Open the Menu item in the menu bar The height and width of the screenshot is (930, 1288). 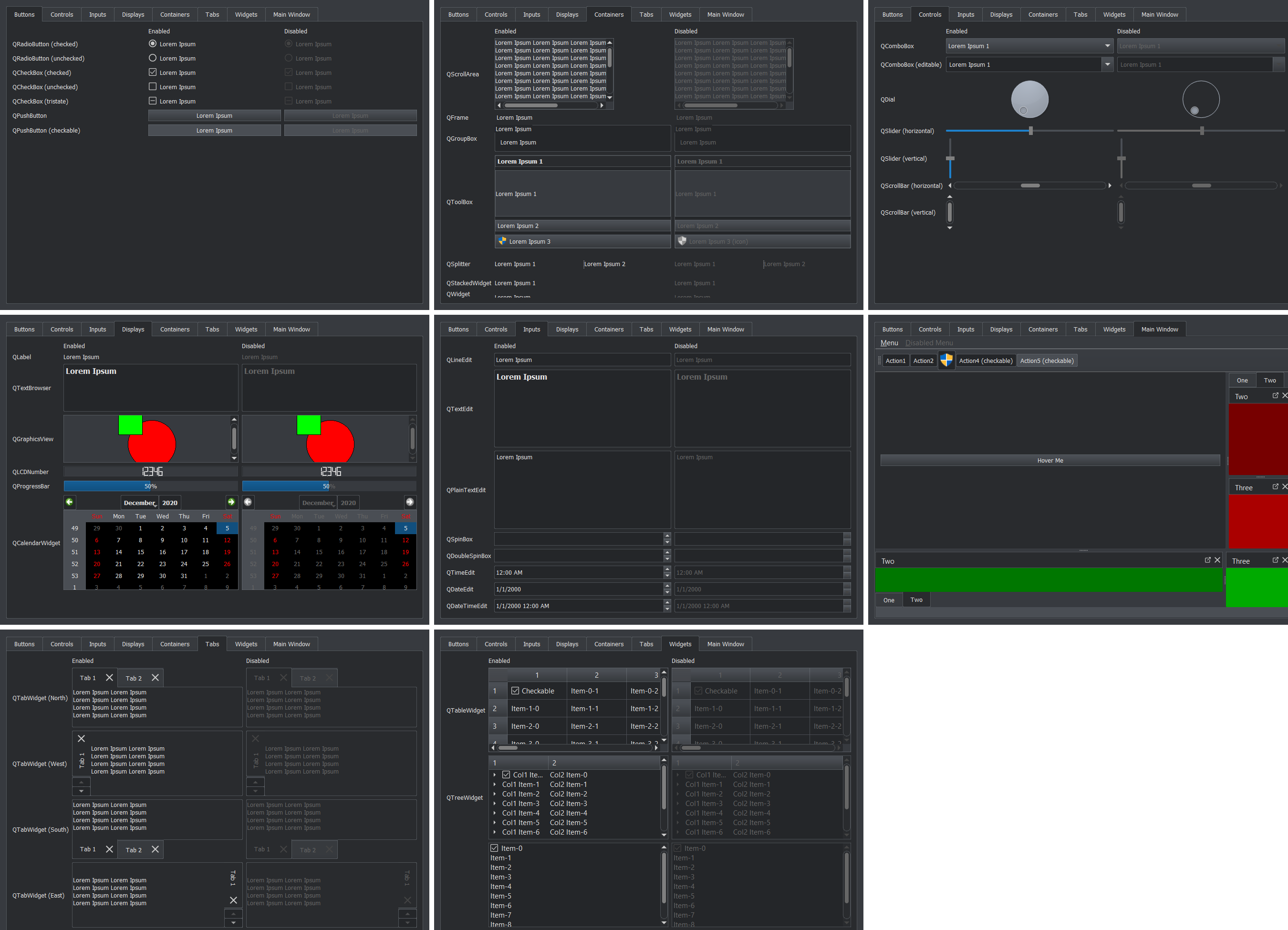coord(889,343)
